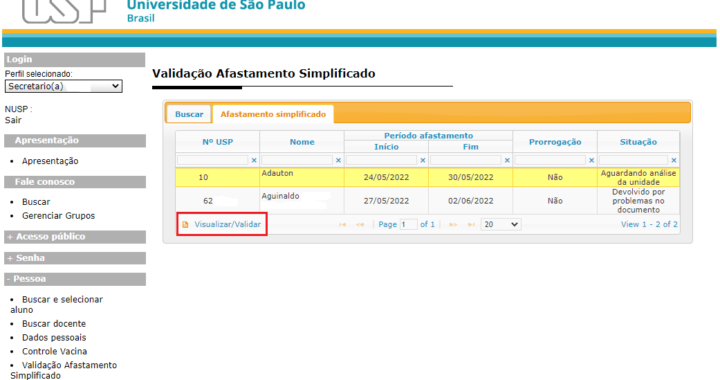The width and height of the screenshot is (720, 380).
Task: Go to next page of results
Action: 453,224
